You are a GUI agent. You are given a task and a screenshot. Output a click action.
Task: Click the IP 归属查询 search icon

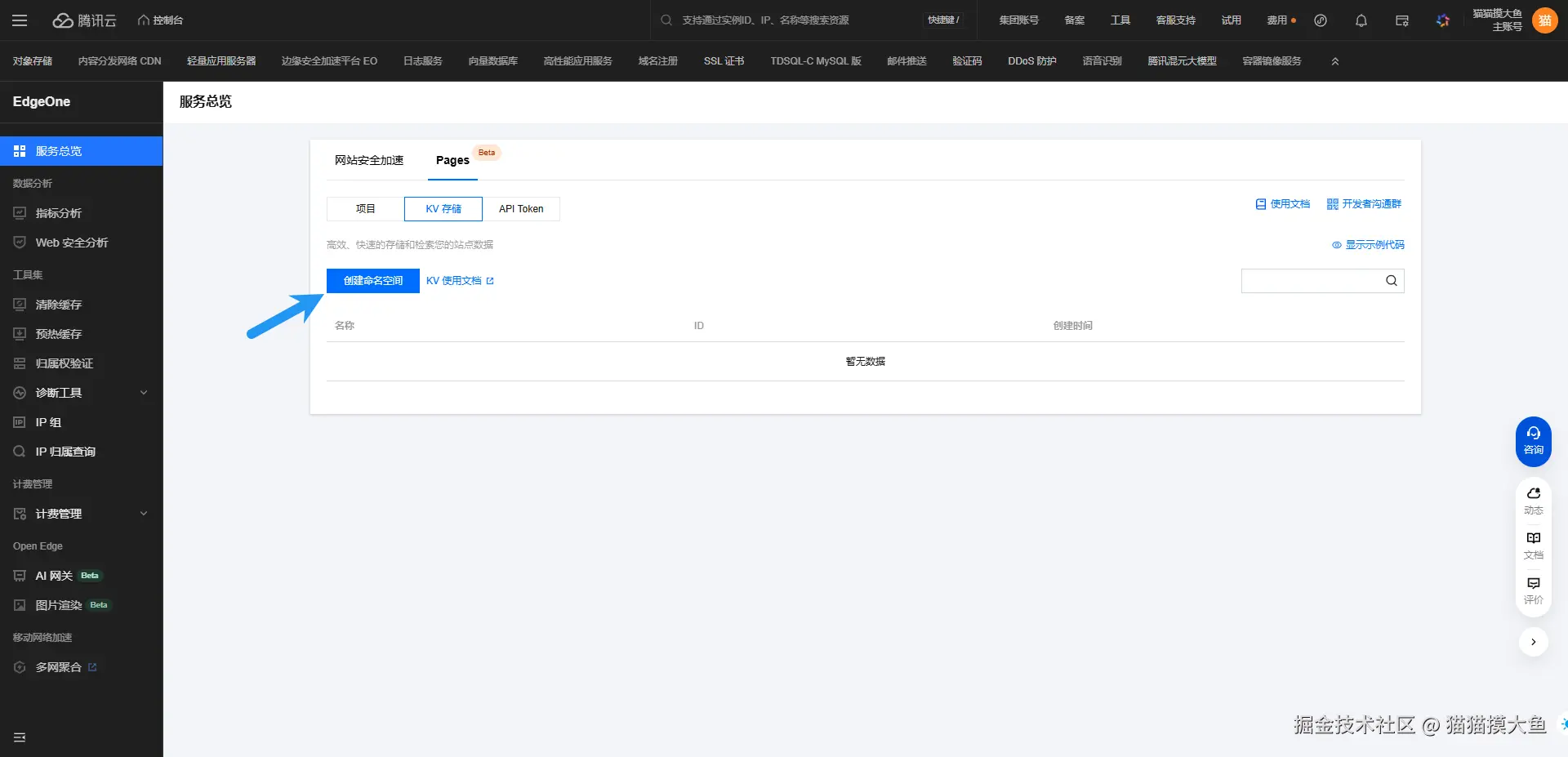click(20, 452)
